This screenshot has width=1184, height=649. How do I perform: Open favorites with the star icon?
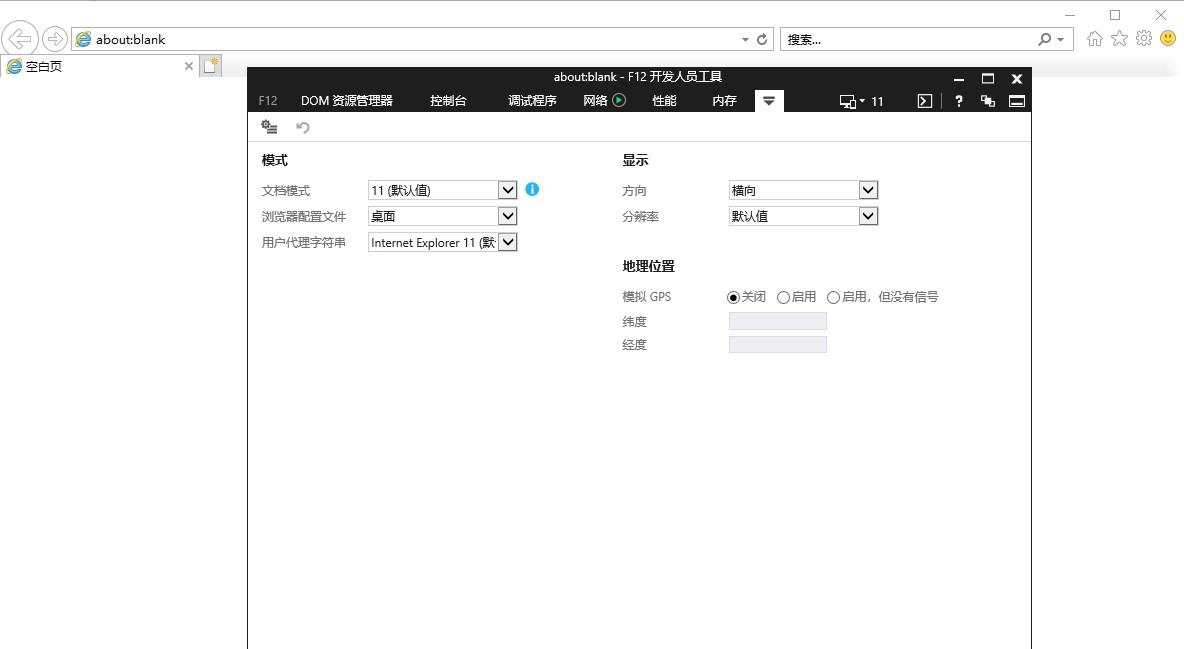(1119, 39)
